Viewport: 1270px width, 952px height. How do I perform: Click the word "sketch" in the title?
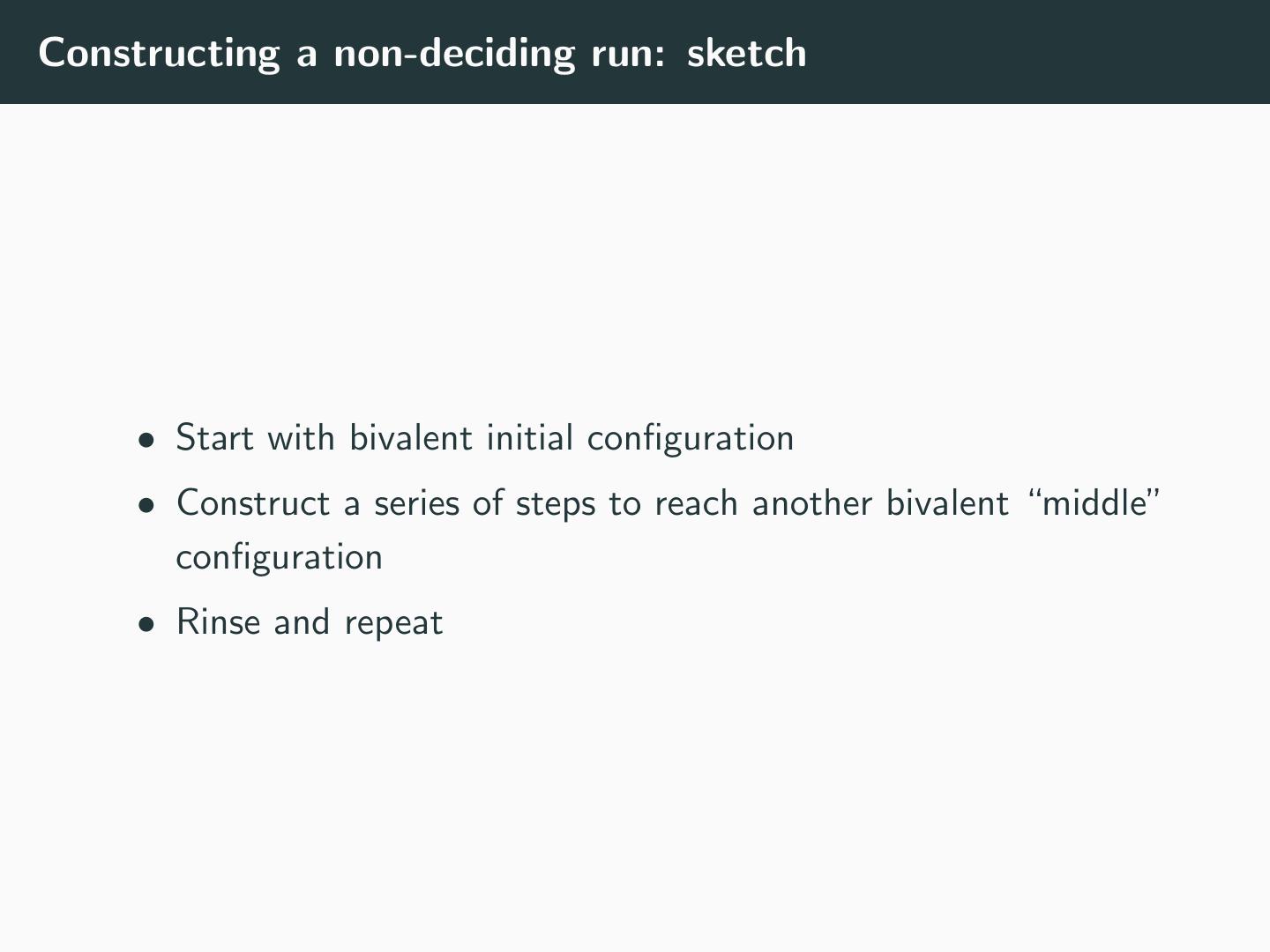[746, 53]
